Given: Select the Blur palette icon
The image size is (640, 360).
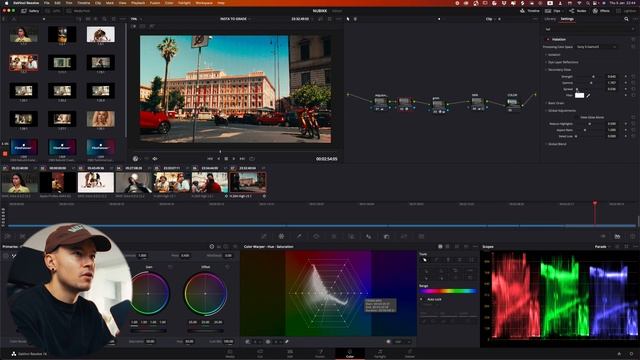Looking at the screenshot, I should pos(369,236).
